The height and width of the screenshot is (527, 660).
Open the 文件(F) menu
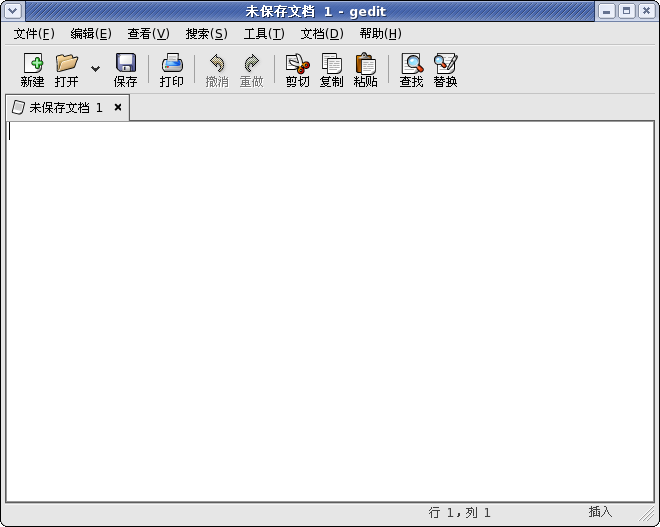tap(34, 34)
